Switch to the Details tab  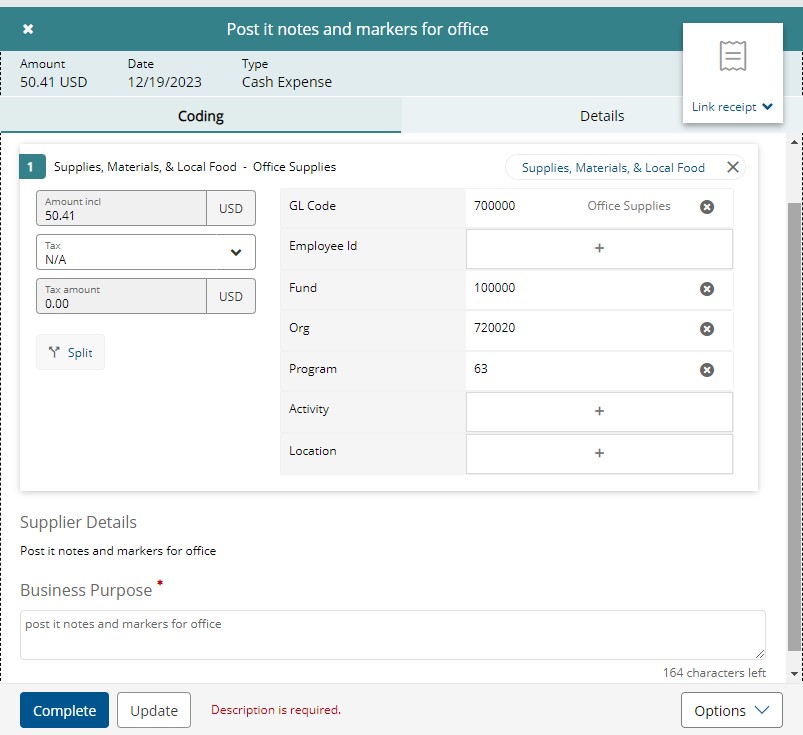point(601,116)
